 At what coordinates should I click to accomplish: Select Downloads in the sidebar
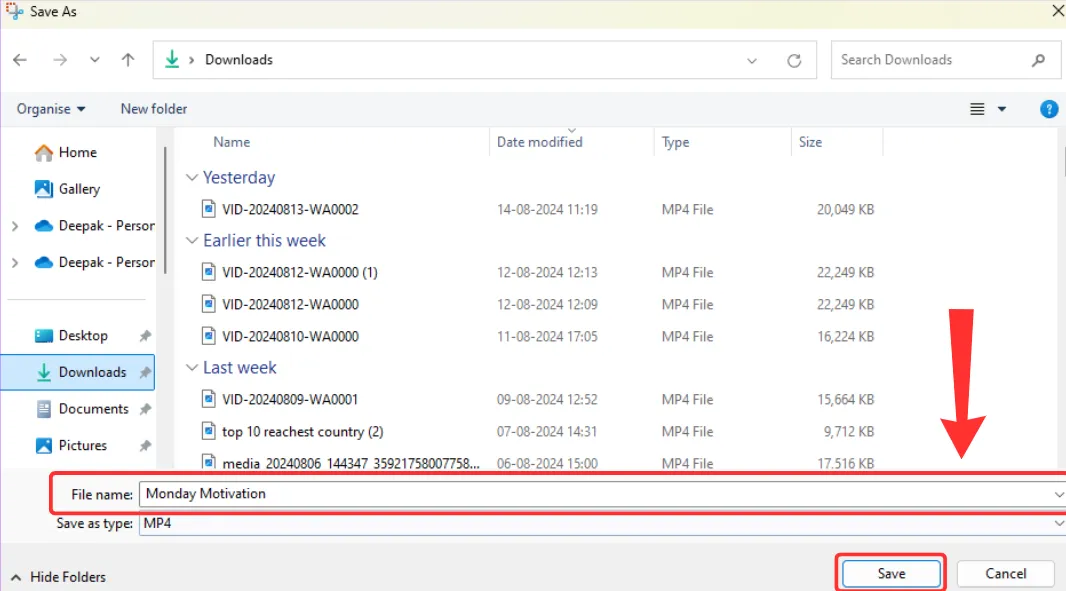[78, 372]
